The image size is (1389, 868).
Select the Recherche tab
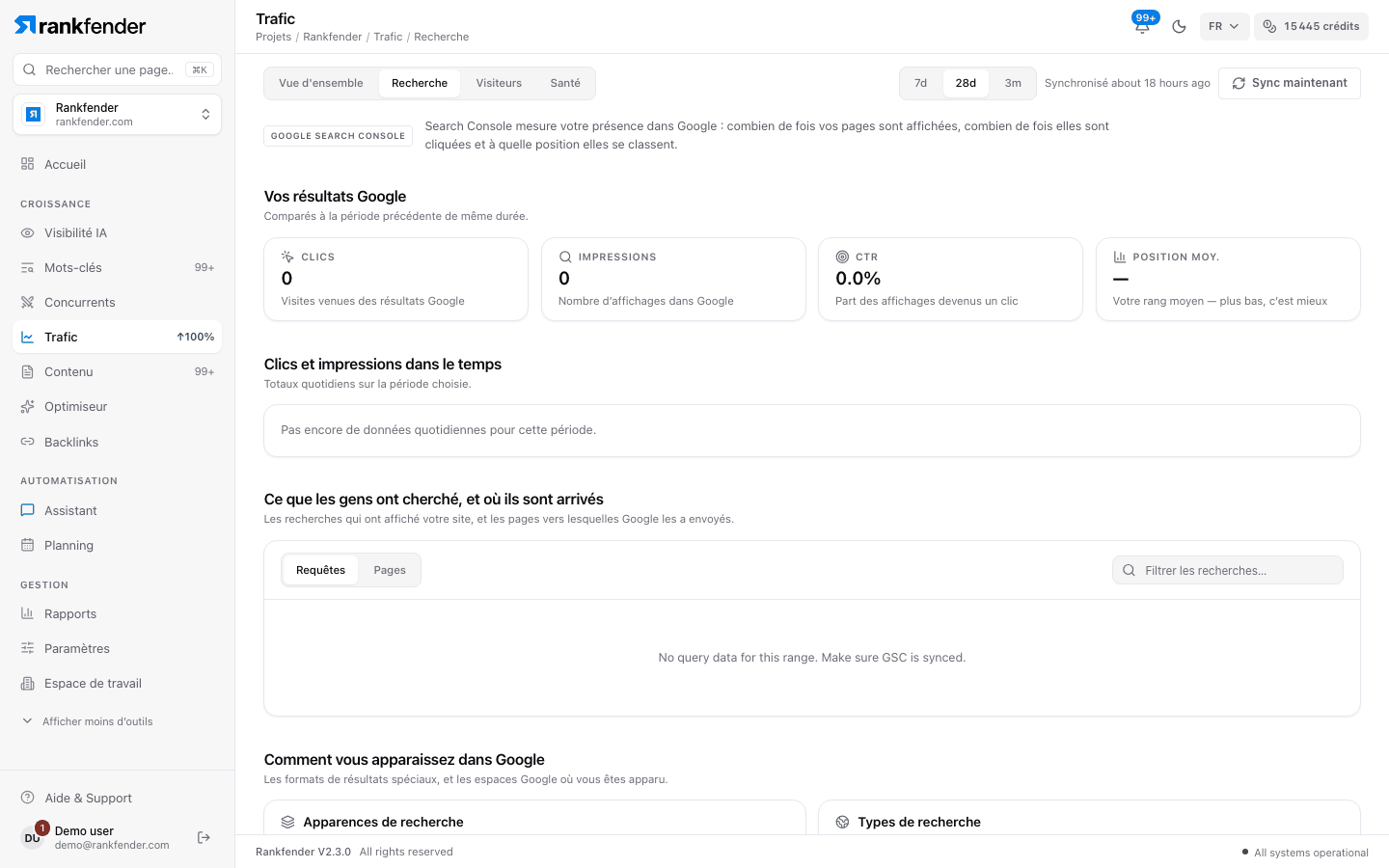tap(420, 83)
